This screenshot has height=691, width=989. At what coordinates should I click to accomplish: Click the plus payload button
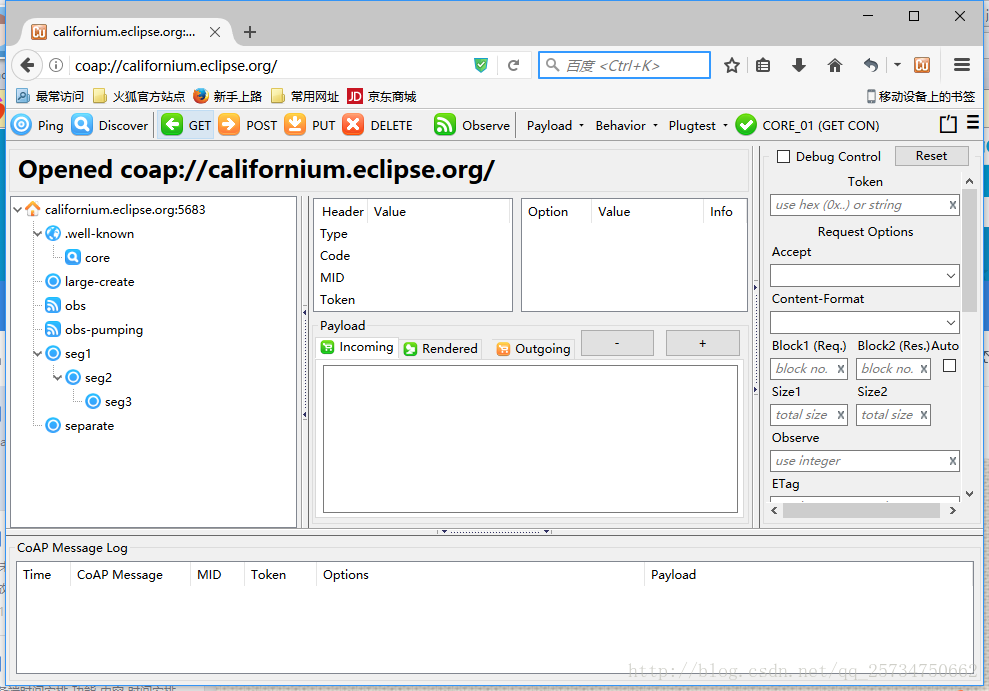(703, 343)
